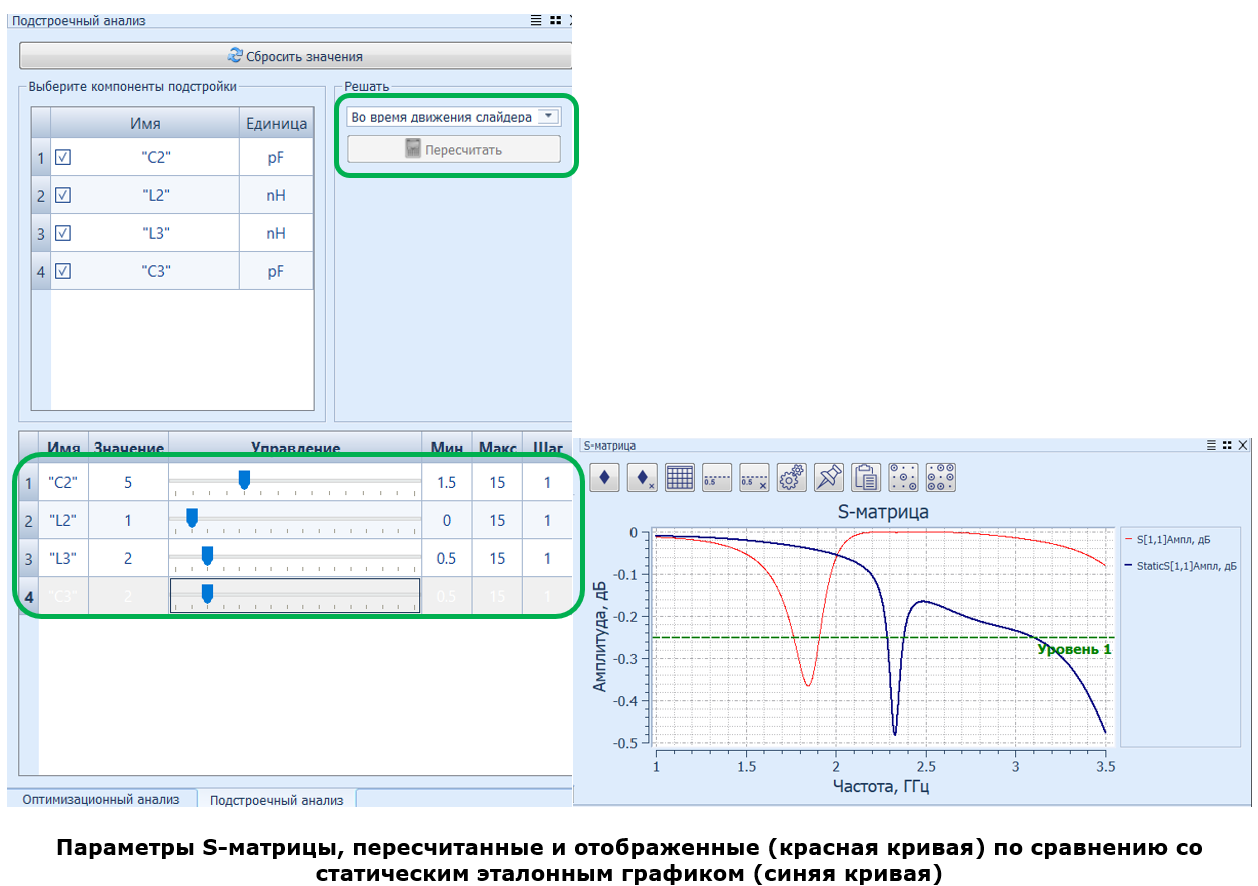Toggle the "C3" component checkbox
Viewport: 1258px width, 886px height.
[63, 270]
